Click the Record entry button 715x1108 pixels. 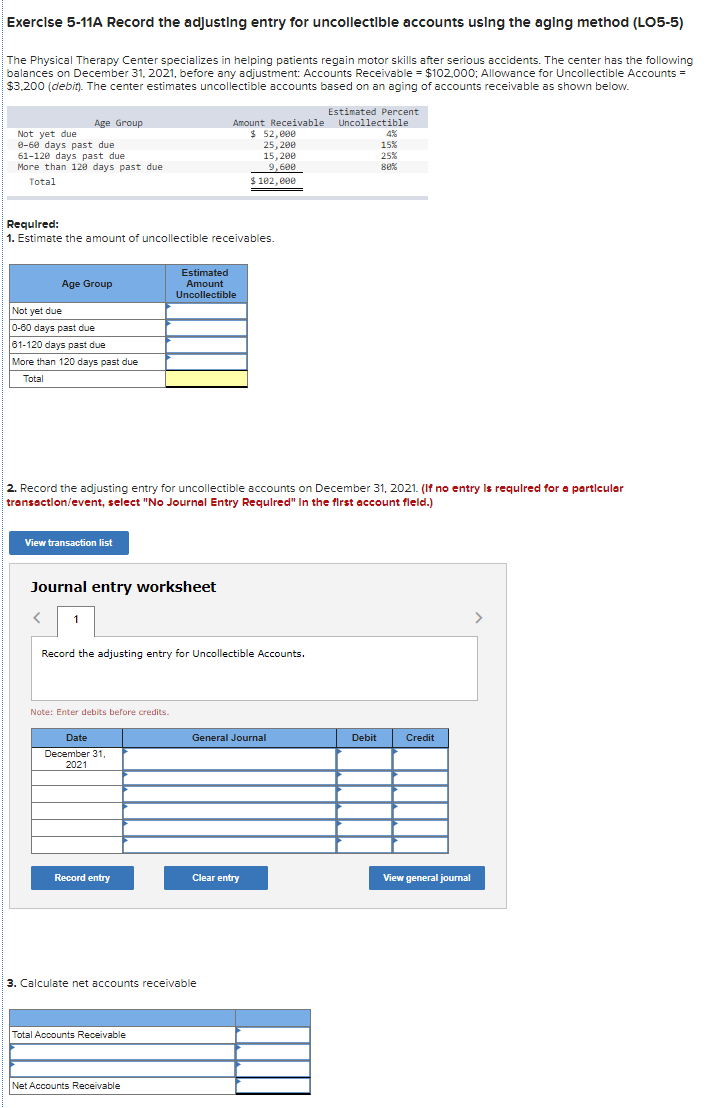(82, 878)
